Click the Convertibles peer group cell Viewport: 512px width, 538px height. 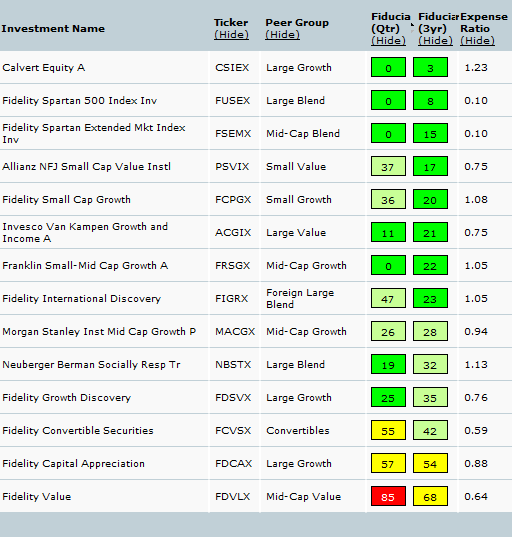click(298, 430)
